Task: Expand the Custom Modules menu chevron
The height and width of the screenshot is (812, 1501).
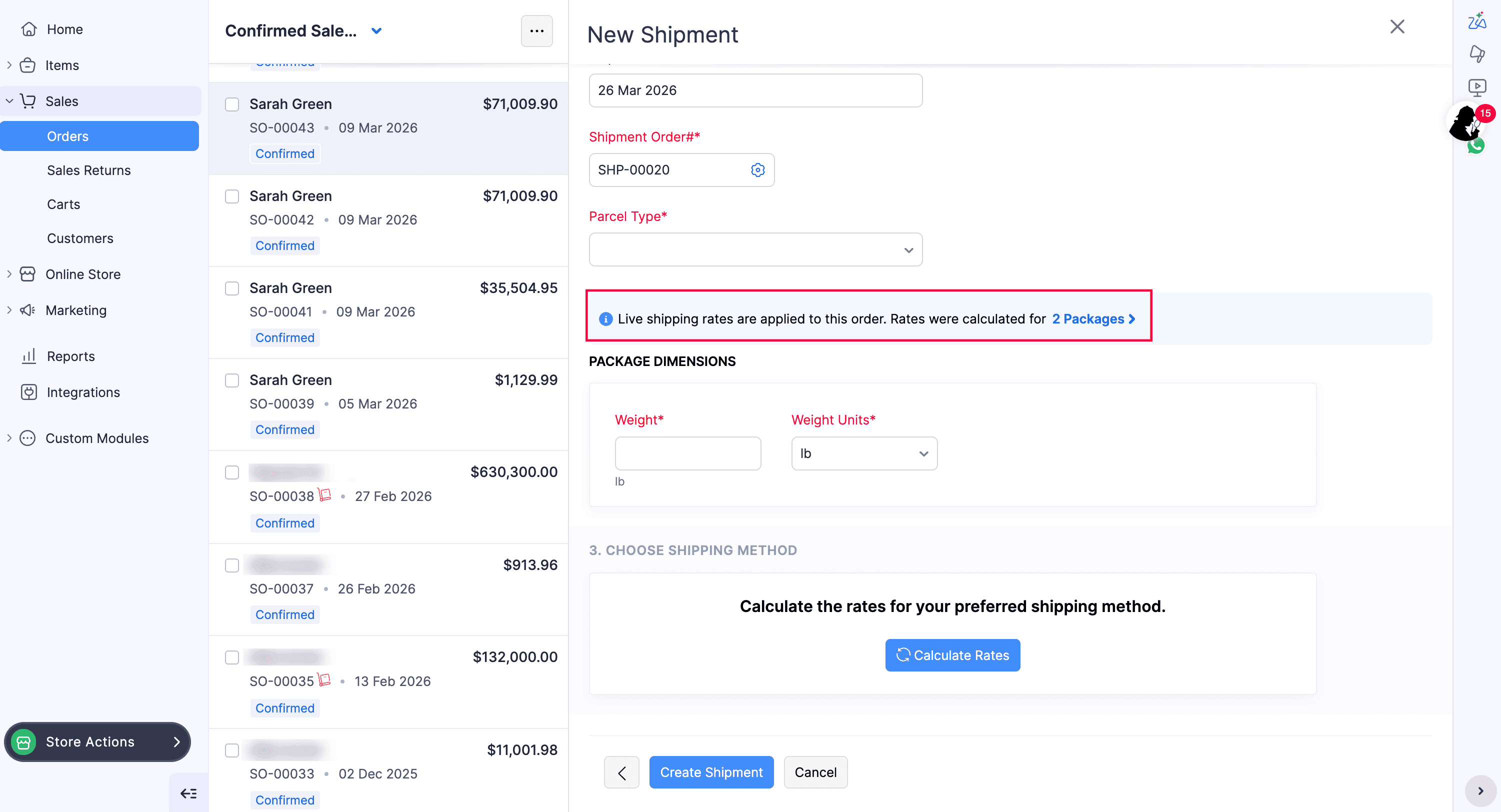Action: [x=8, y=438]
